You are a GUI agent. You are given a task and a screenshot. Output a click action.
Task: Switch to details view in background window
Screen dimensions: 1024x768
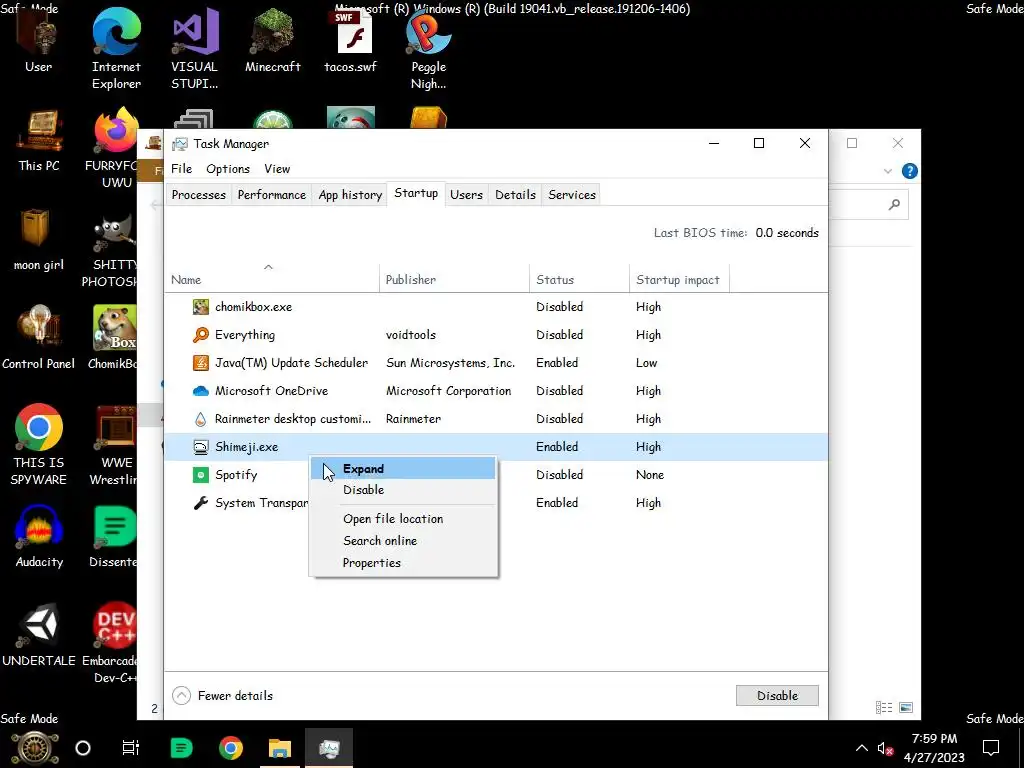pos(884,707)
